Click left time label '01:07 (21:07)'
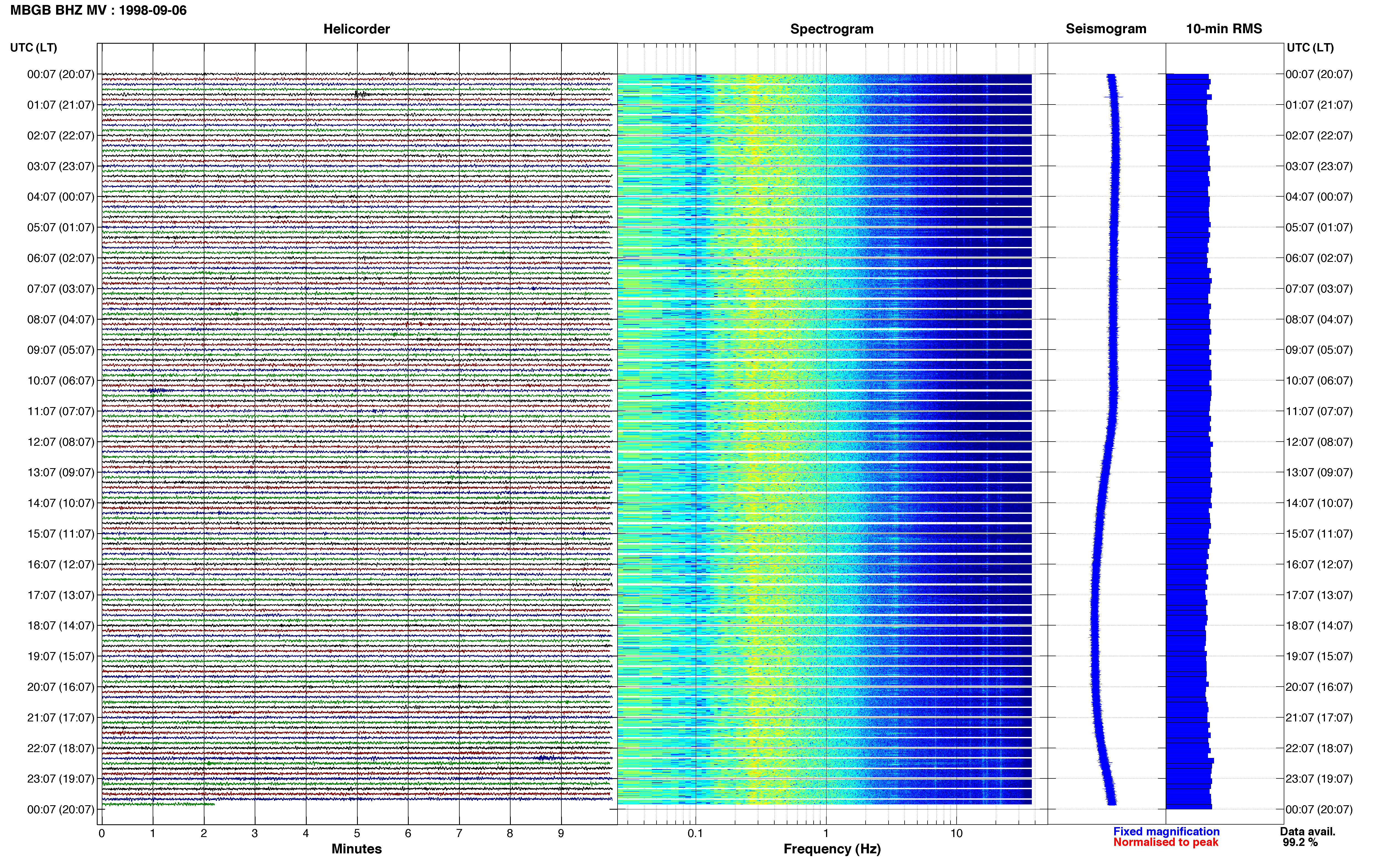 click(x=61, y=105)
